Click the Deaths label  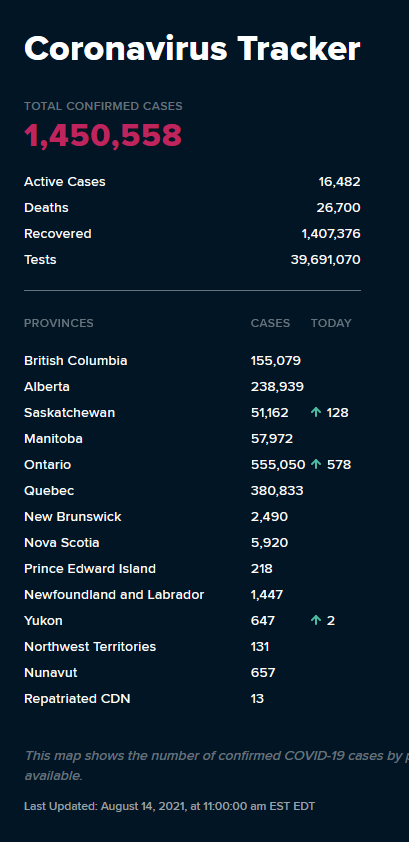46,208
